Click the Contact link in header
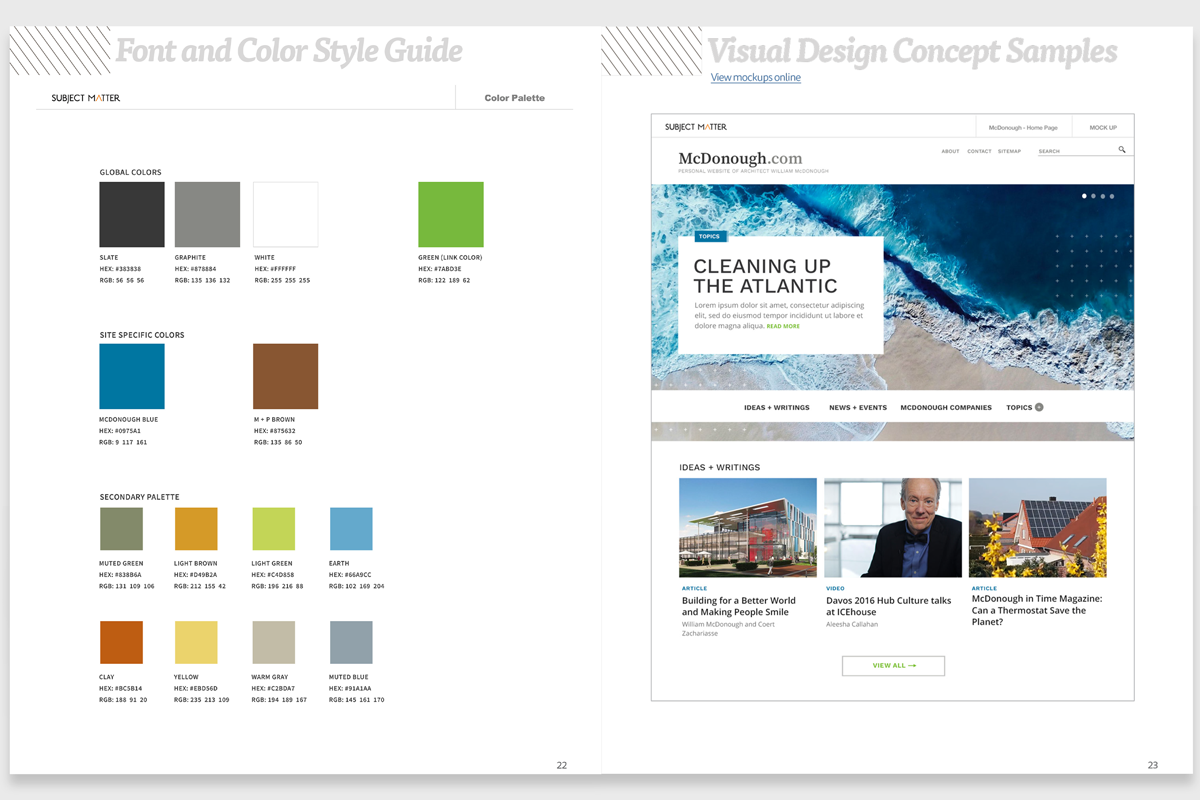The width and height of the screenshot is (1200, 800). point(979,151)
